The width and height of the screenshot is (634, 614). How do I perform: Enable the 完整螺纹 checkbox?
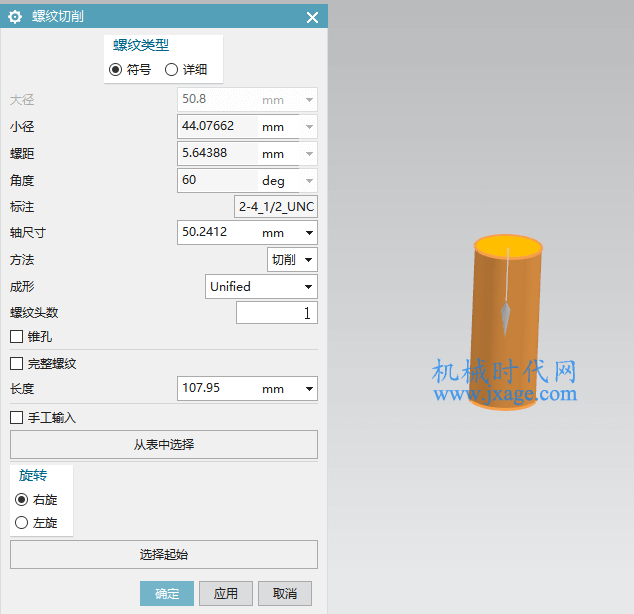click(x=17, y=363)
